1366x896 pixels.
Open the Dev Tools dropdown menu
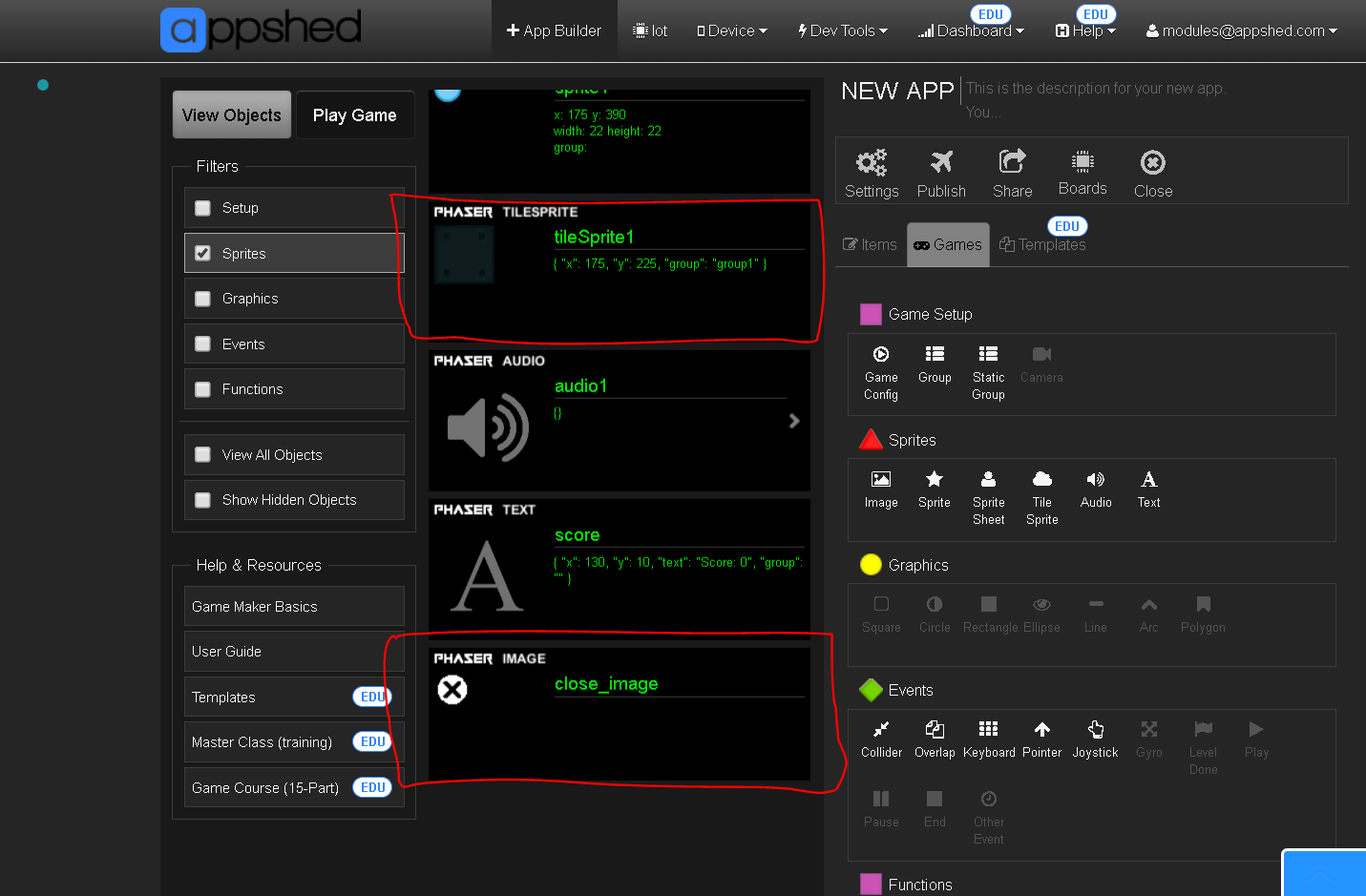[843, 31]
